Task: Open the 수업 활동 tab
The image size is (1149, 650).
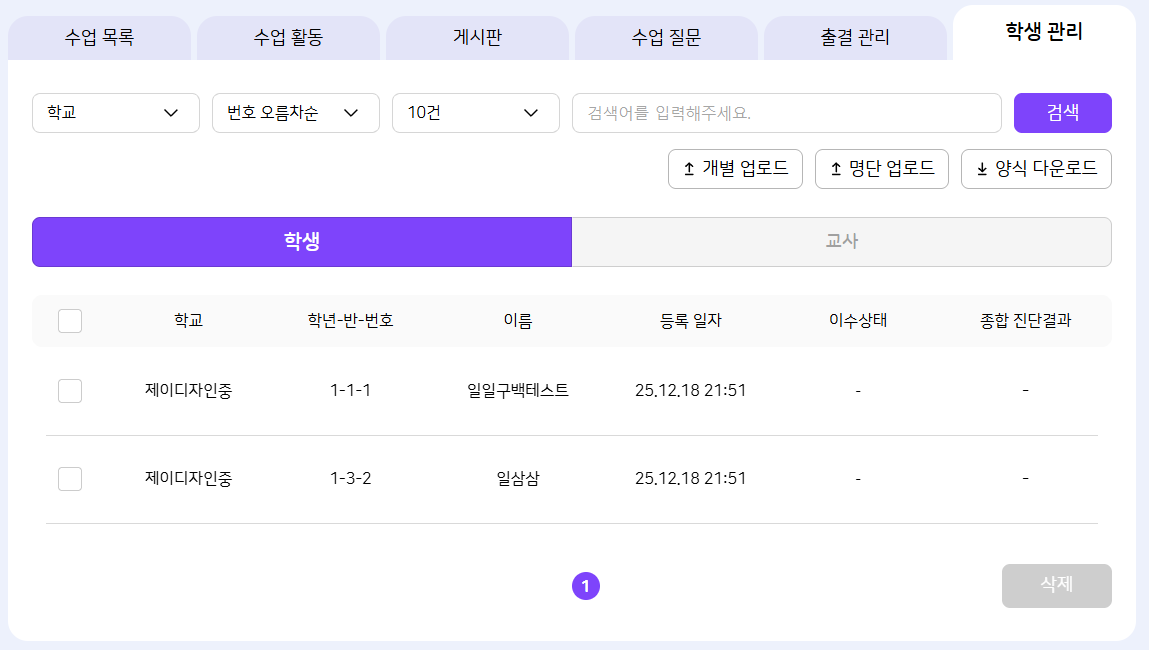Action: point(288,39)
